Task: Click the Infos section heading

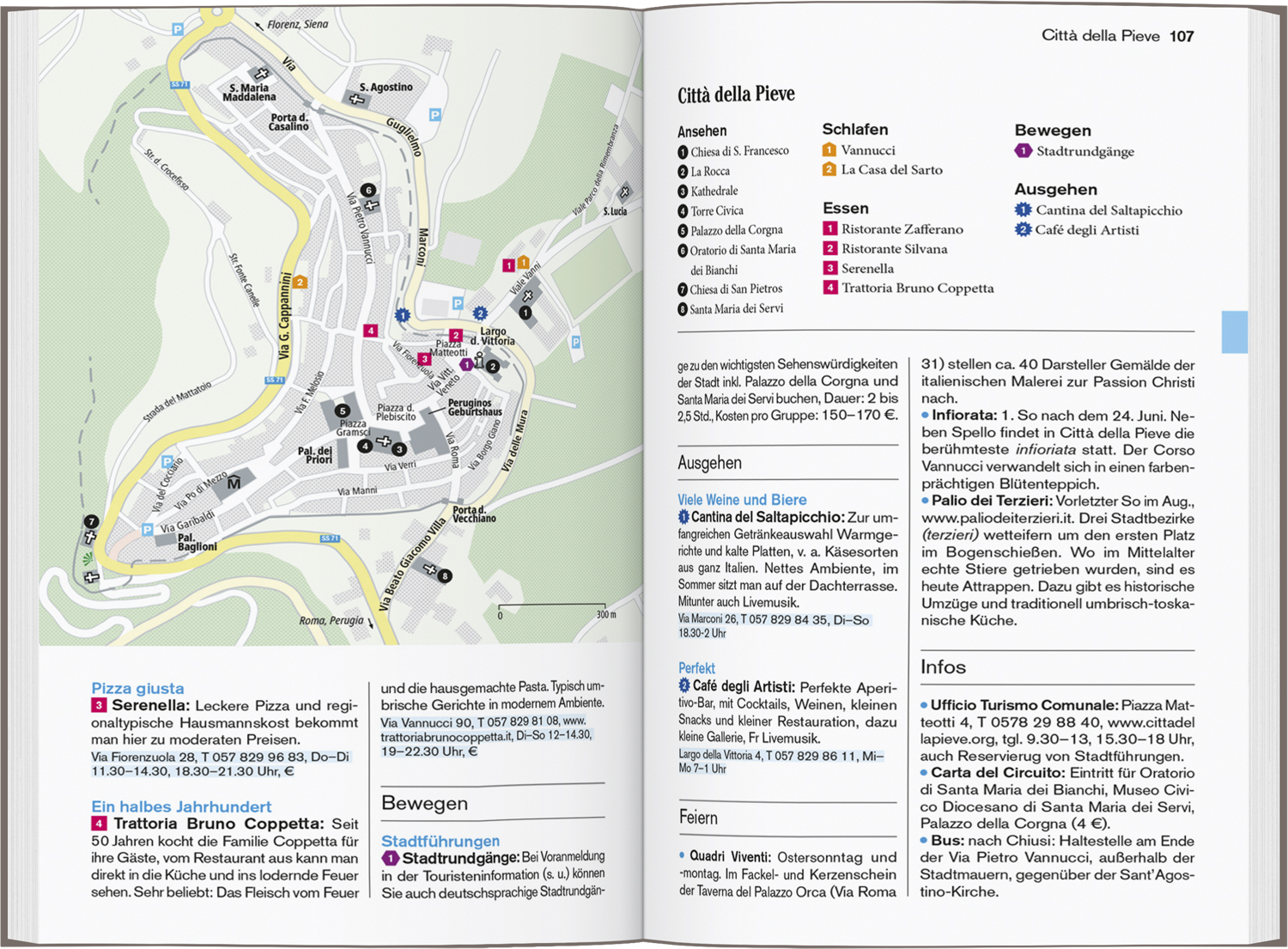Action: click(943, 667)
